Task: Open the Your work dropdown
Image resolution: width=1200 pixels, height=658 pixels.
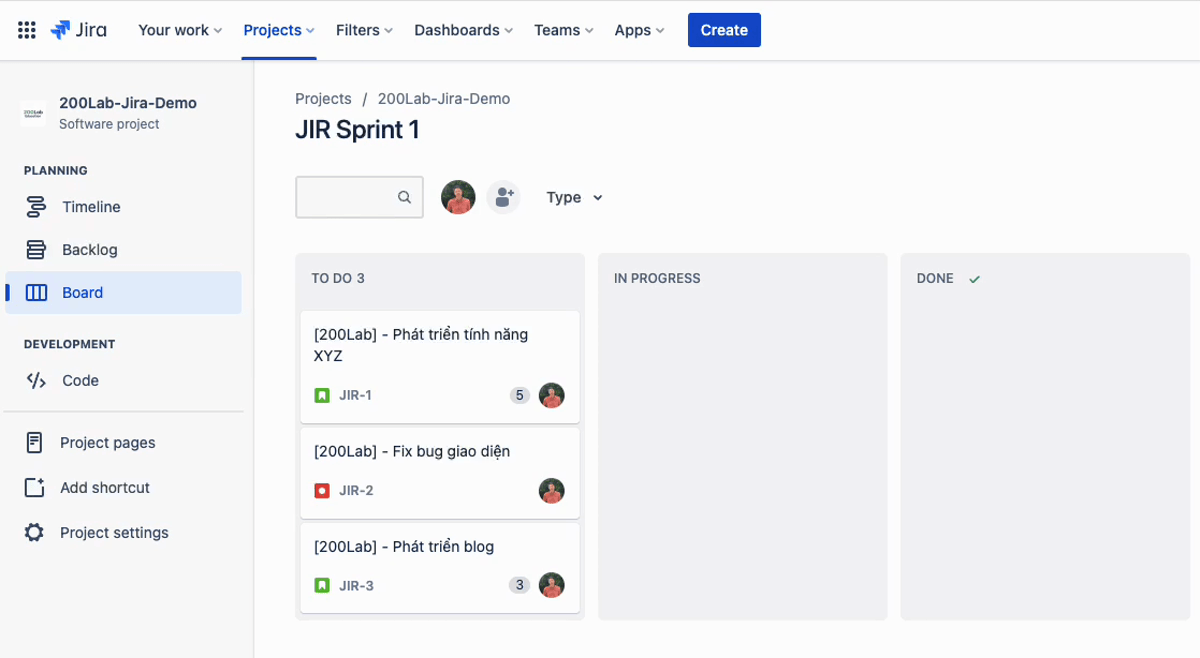Action: (180, 30)
